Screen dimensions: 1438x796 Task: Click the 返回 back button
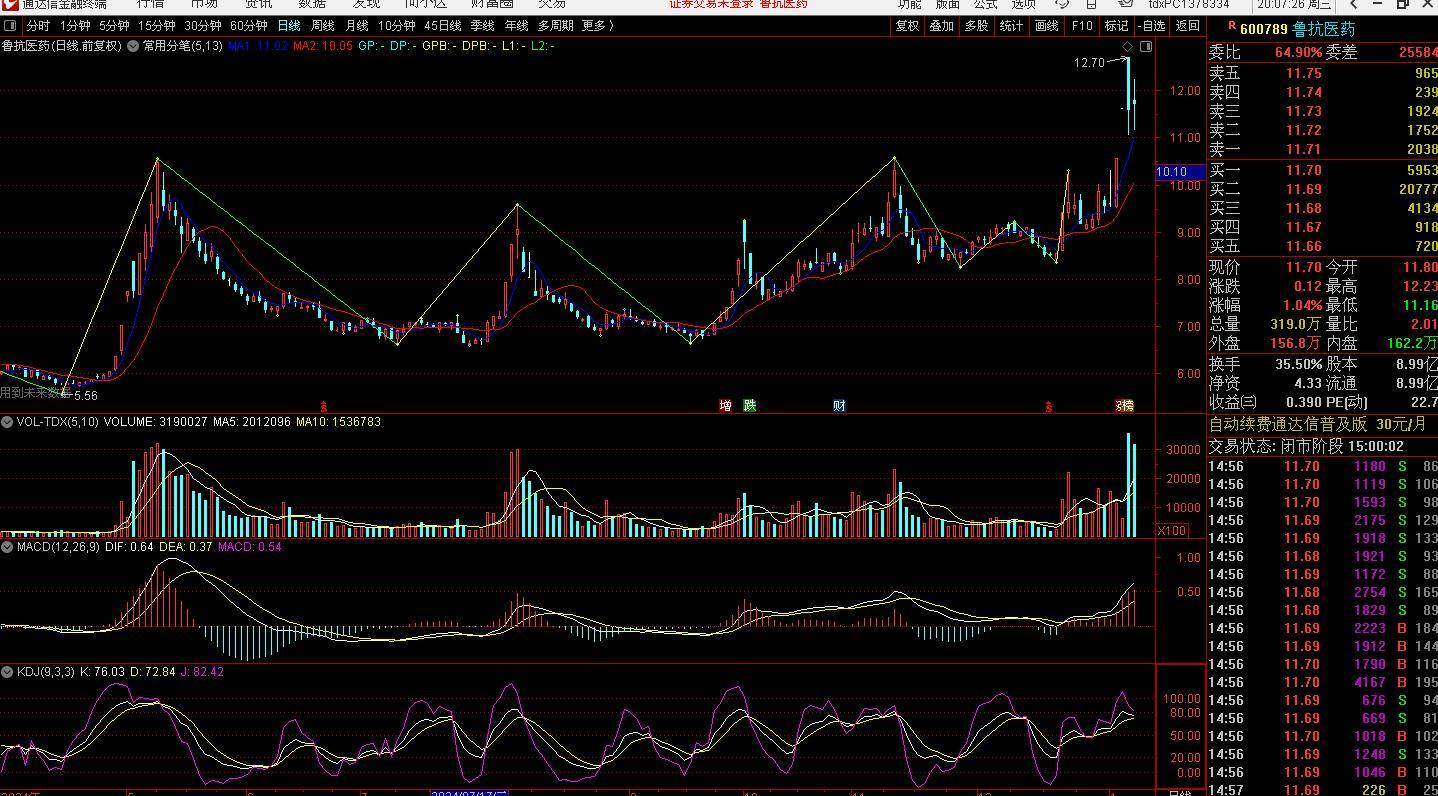click(x=1187, y=26)
